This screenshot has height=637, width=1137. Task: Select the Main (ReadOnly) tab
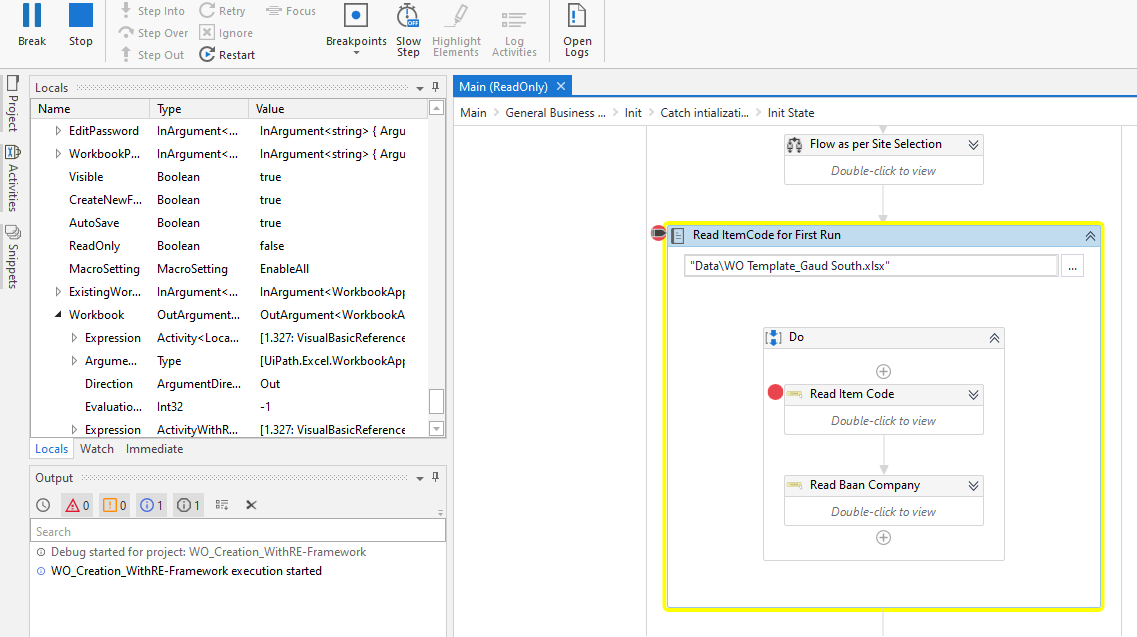tap(505, 86)
